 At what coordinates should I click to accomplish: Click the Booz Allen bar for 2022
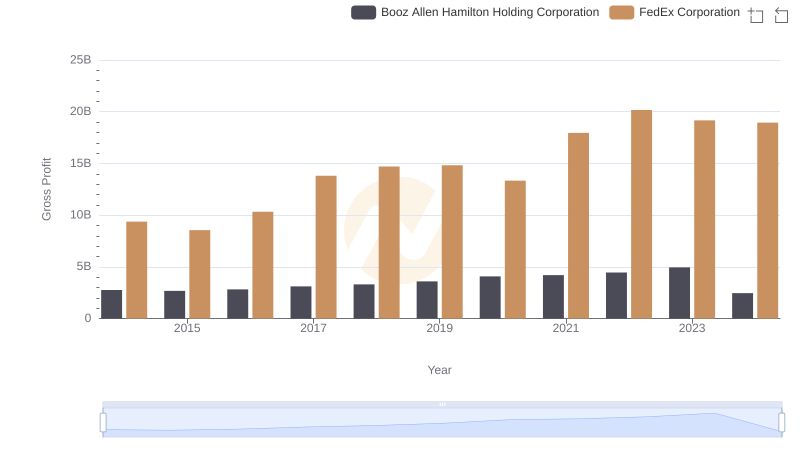(616, 295)
